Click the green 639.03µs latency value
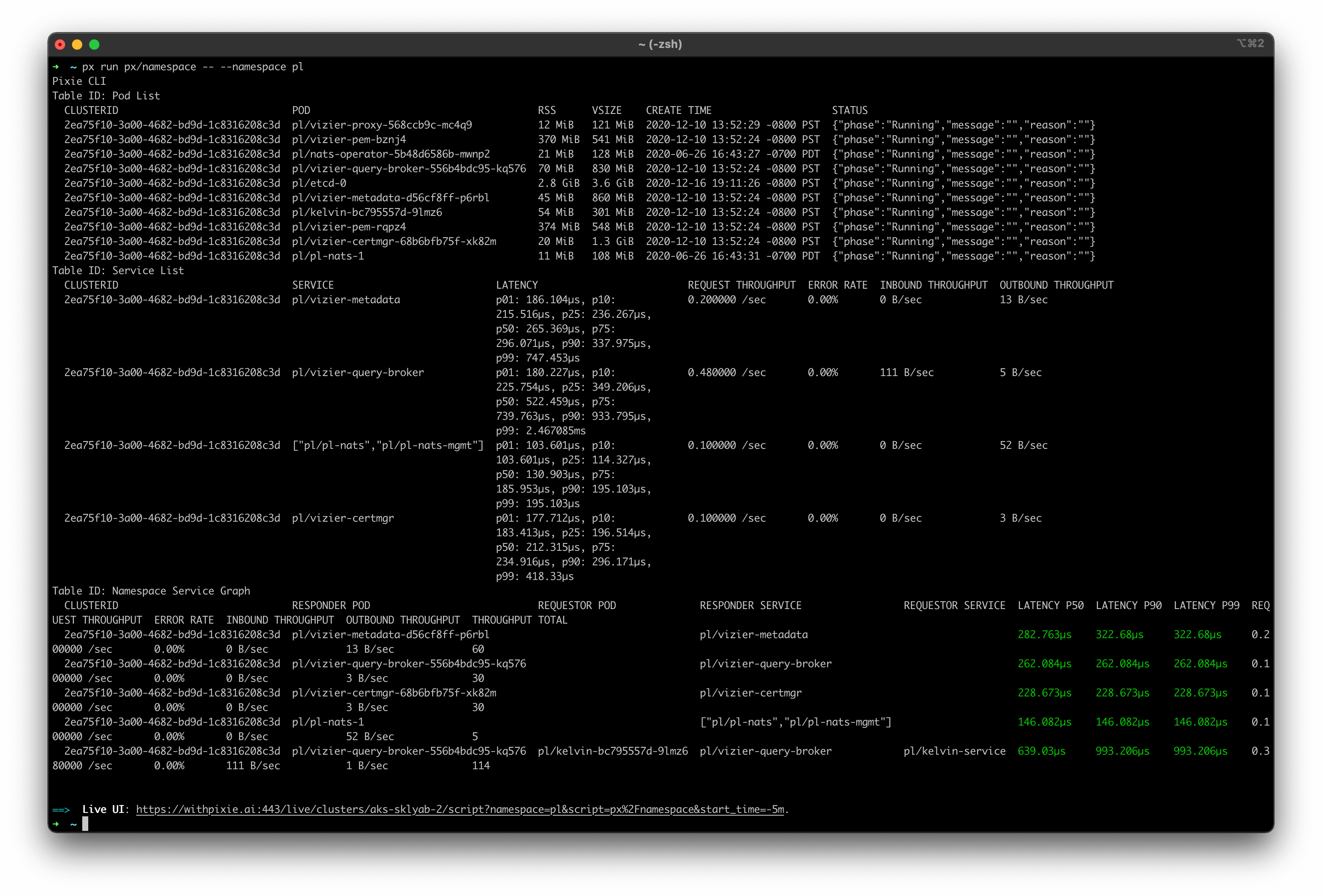 (1041, 751)
